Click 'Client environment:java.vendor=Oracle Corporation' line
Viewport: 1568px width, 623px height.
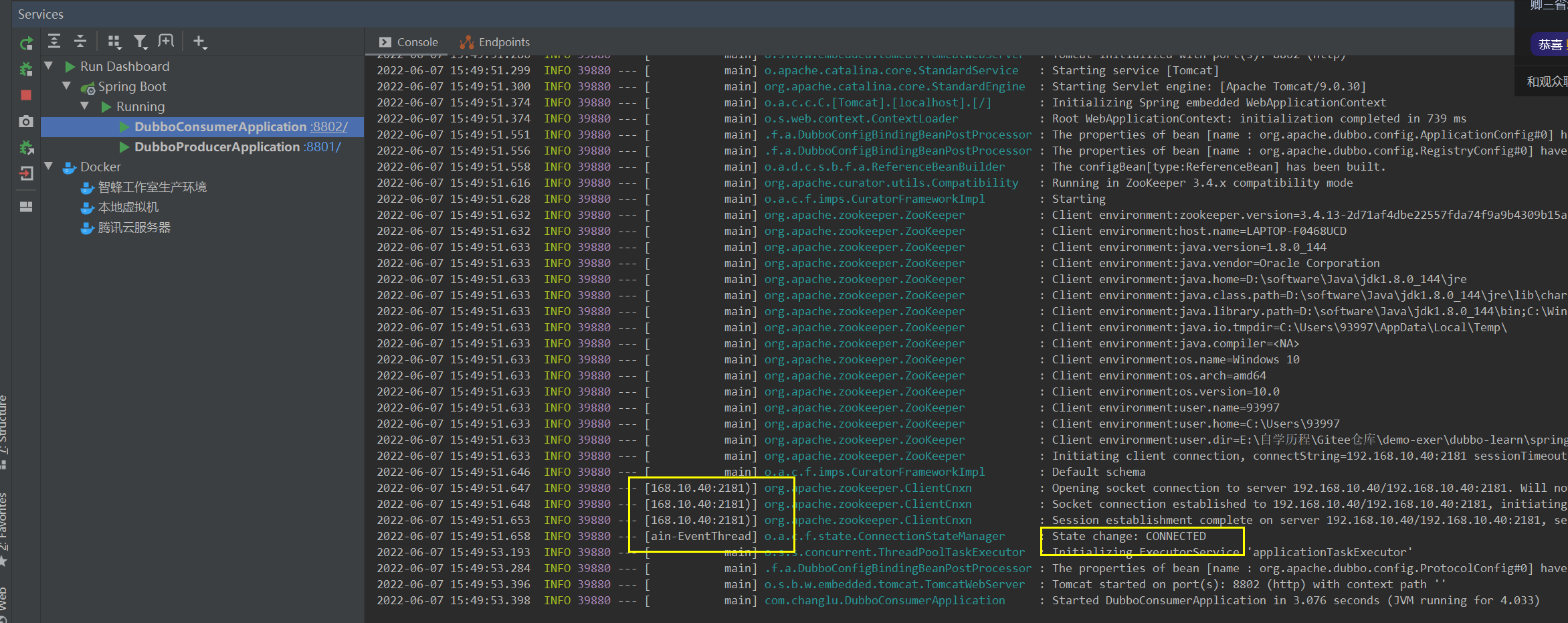(1215, 263)
